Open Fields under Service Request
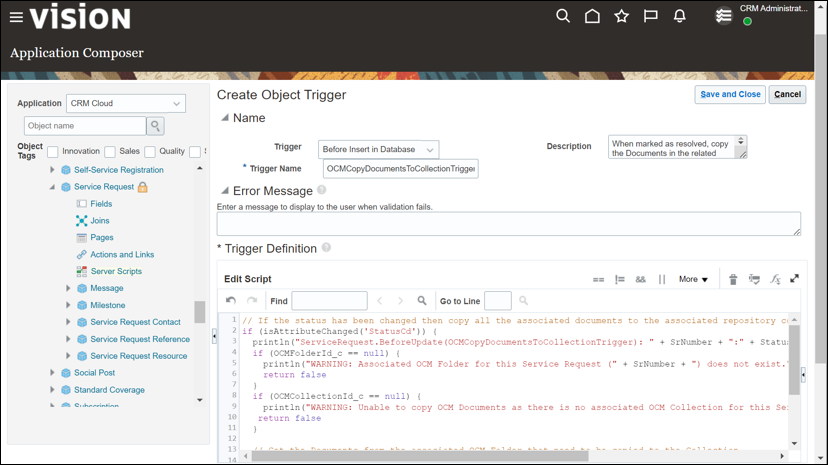This screenshot has width=828, height=465. pos(101,204)
